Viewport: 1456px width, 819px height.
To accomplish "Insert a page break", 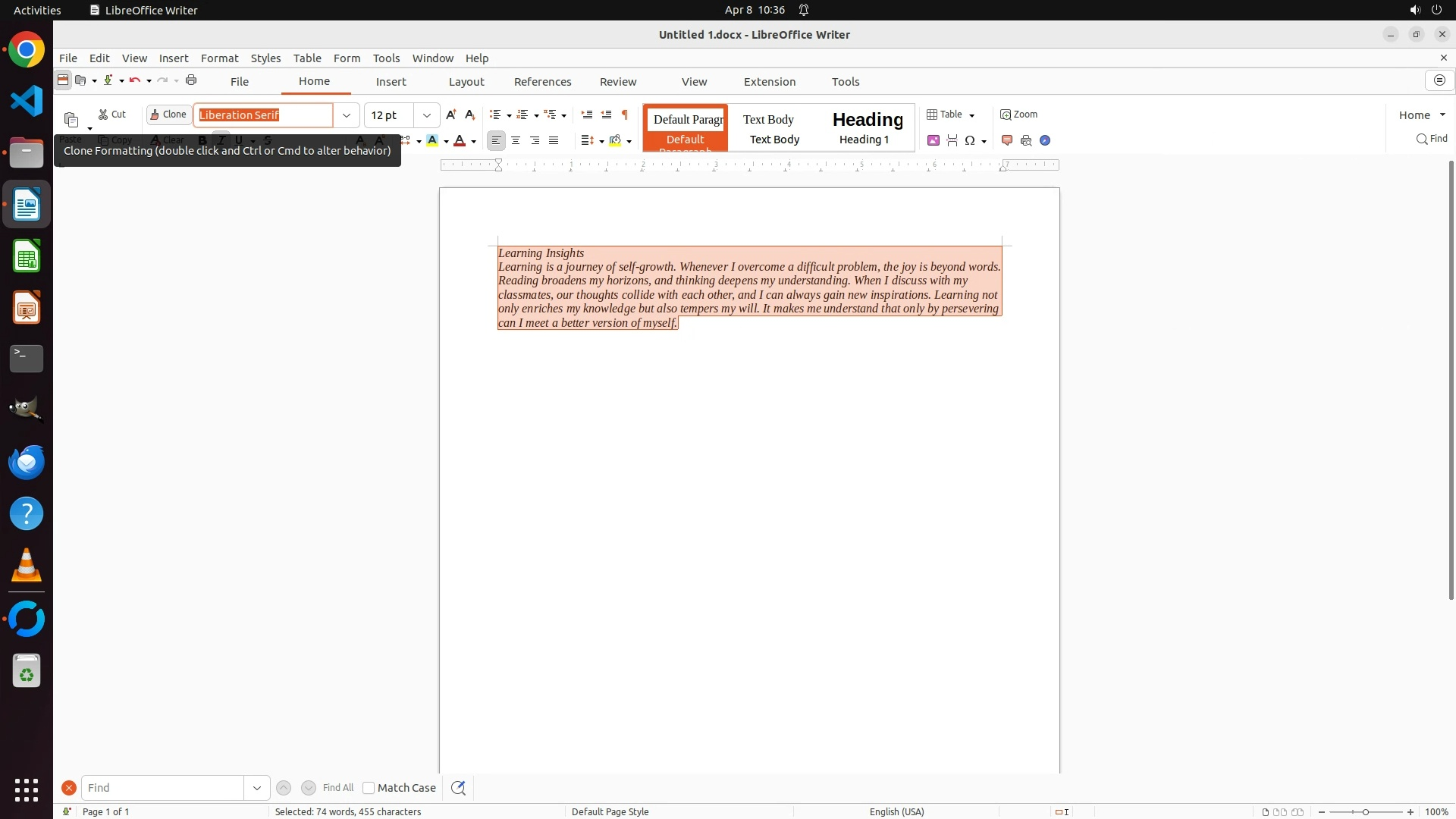I will (x=952, y=140).
